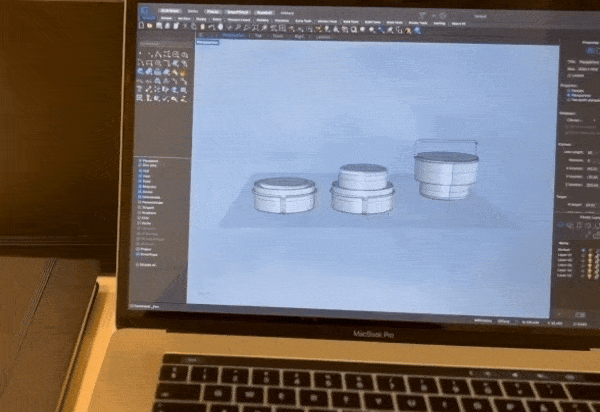Toggle SmartTrack in top bar
This screenshot has height=412, width=600.
237,12
